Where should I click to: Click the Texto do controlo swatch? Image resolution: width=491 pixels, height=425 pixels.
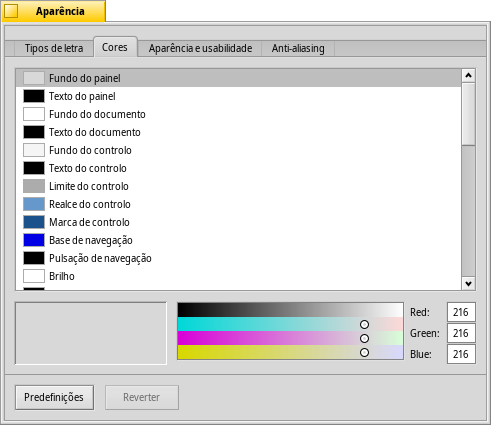click(x=34, y=168)
